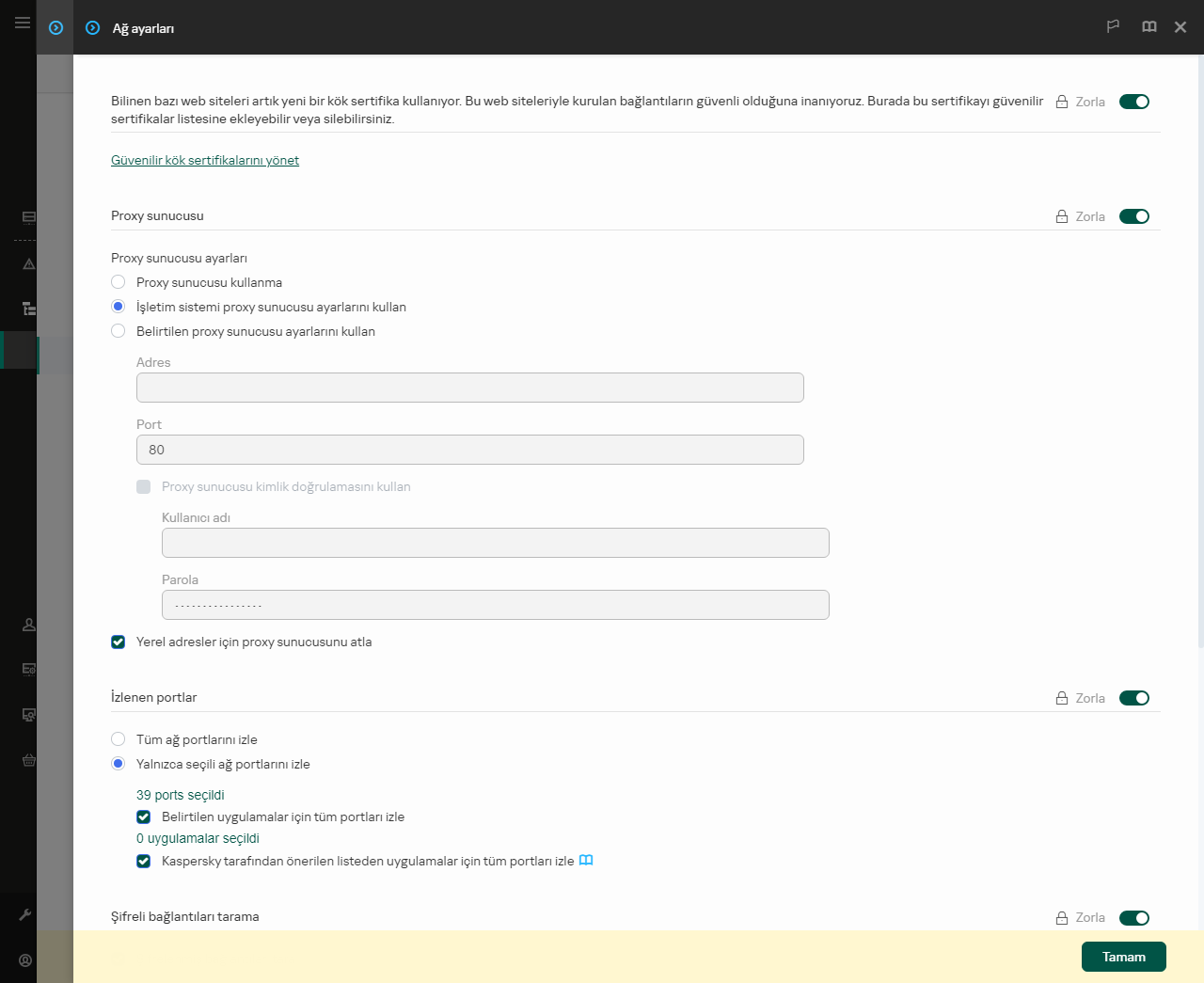Open the wrench settings icon in sidebar
Image resolution: width=1204 pixels, height=983 pixels.
pos(25,914)
